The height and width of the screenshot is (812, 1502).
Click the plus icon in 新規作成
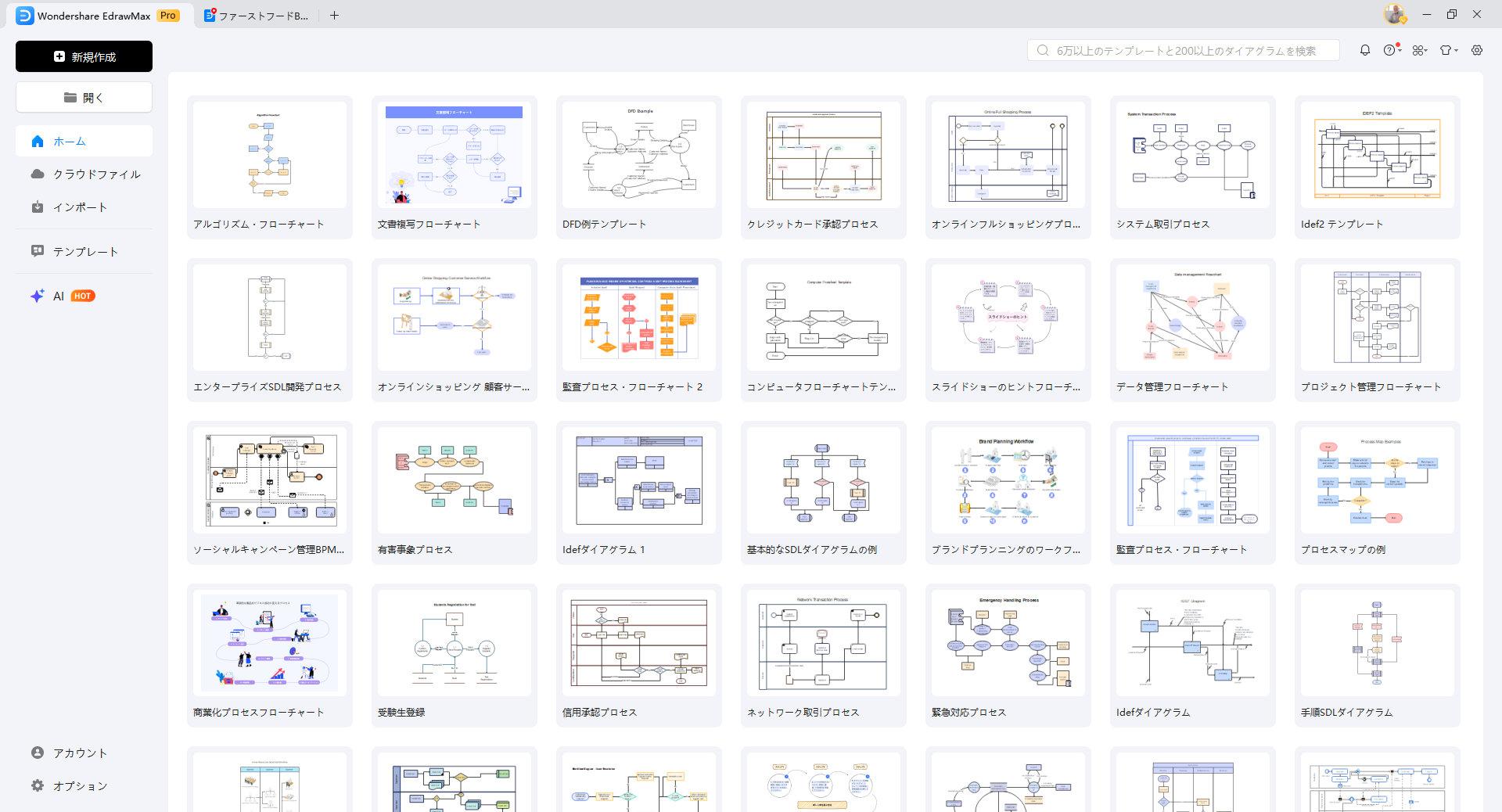coord(59,56)
